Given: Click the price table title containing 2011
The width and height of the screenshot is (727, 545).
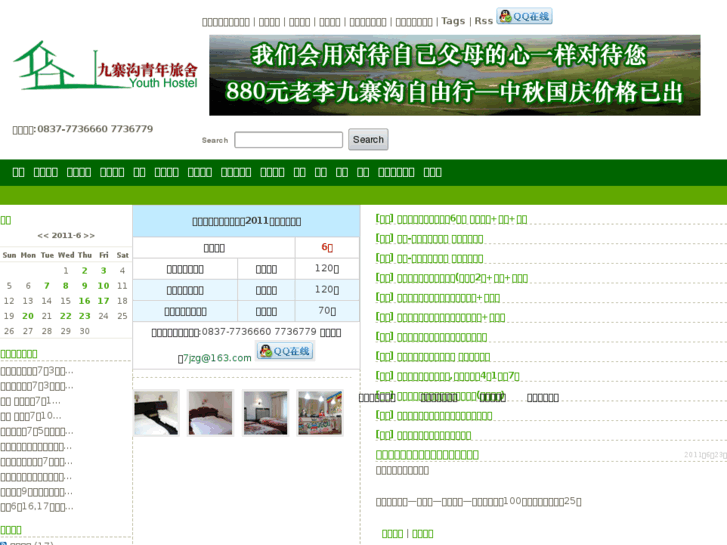Looking at the screenshot, I should (x=246, y=221).
